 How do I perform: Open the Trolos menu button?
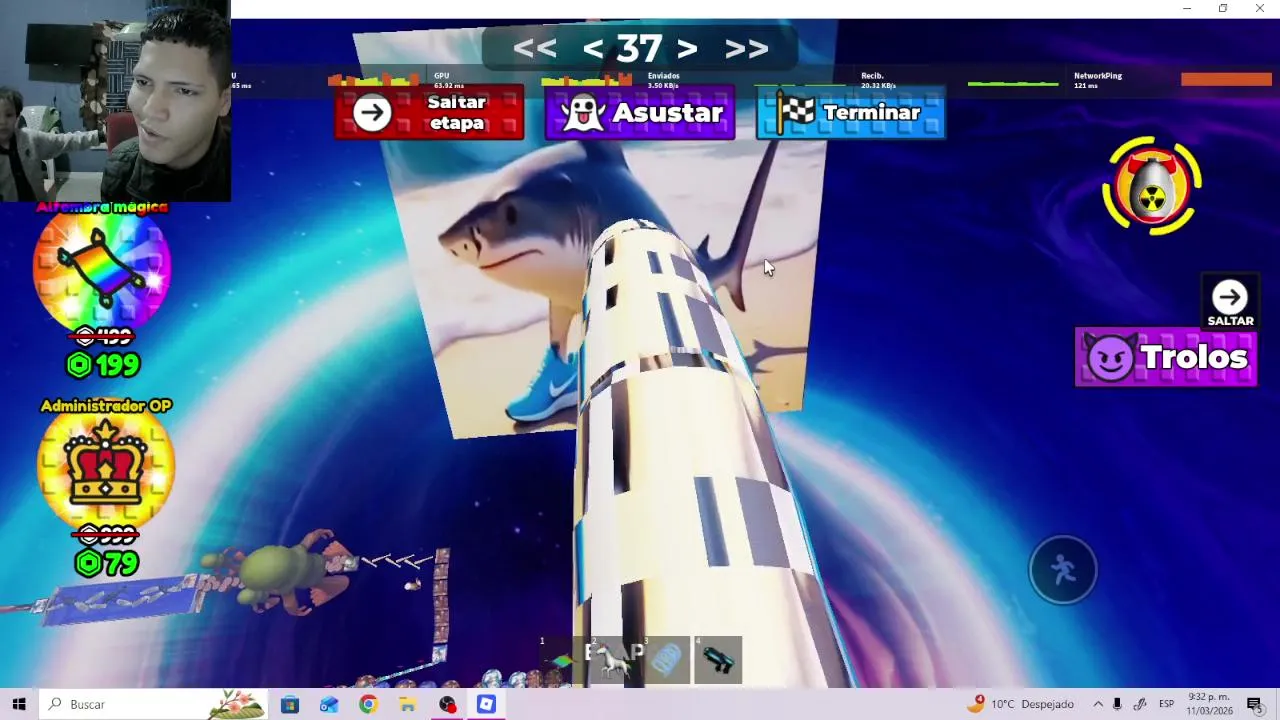point(1166,357)
